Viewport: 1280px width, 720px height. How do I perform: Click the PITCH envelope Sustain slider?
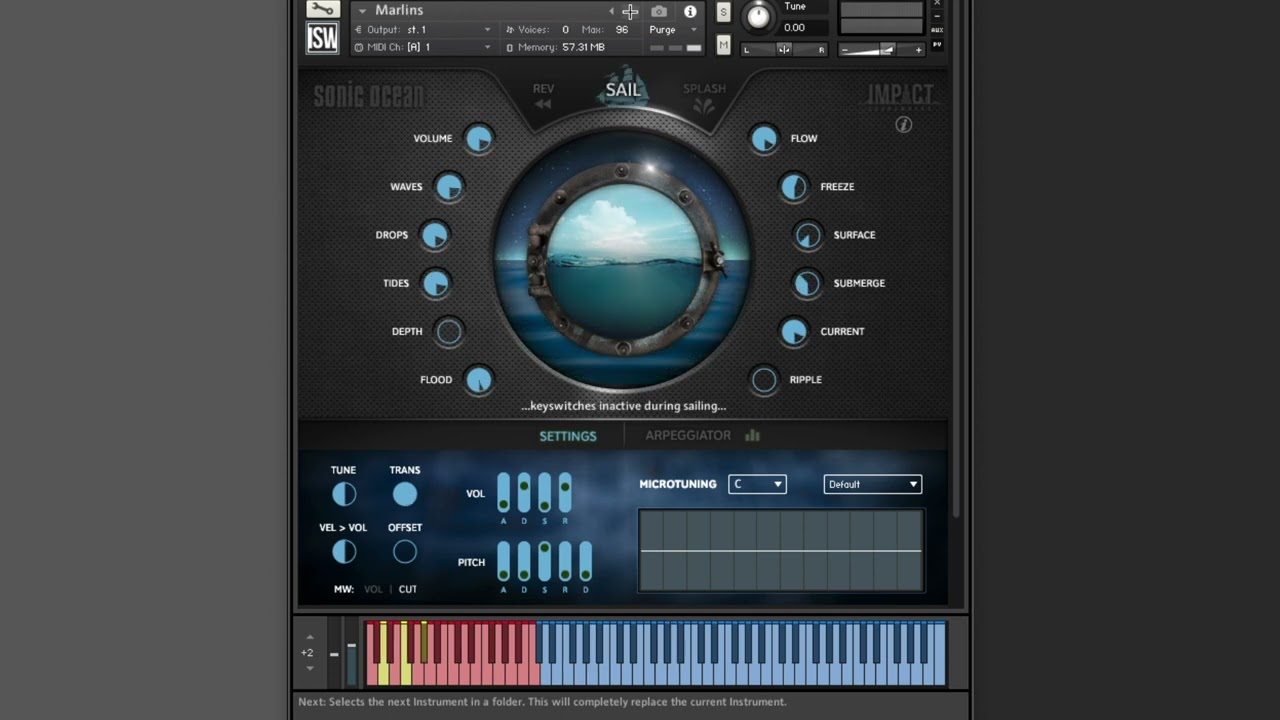545,561
